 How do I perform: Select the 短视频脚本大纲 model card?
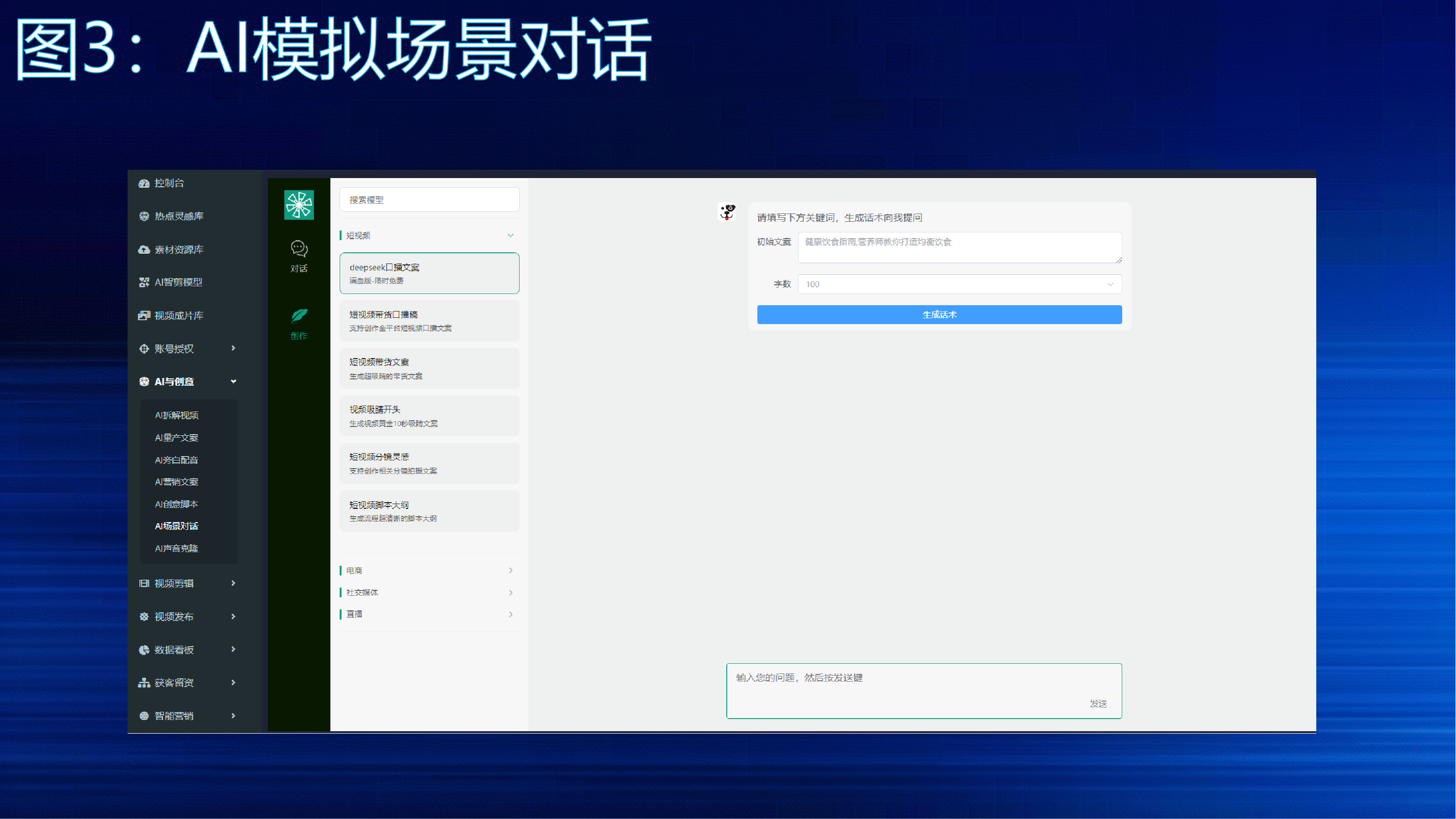(x=429, y=511)
